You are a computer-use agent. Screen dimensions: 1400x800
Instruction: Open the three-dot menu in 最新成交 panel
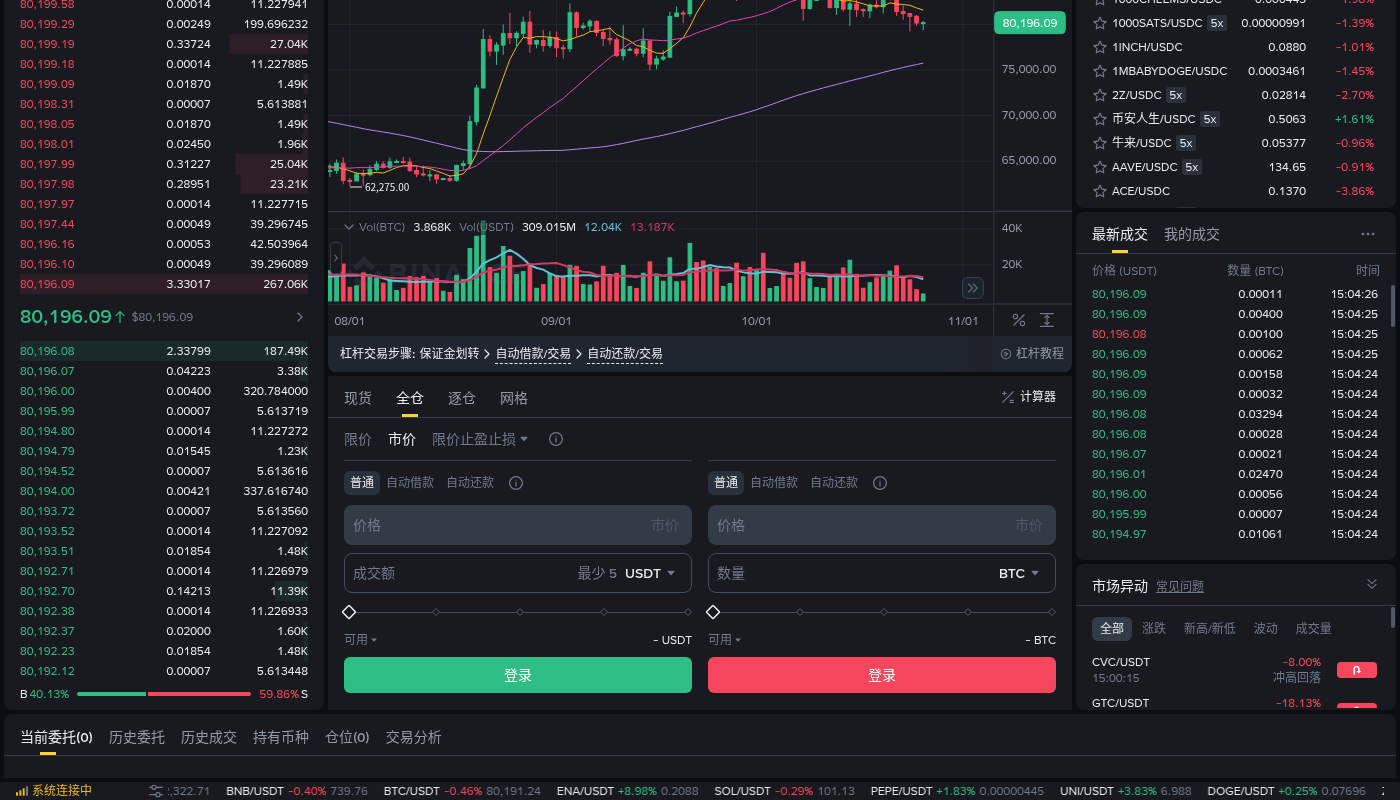click(x=1368, y=234)
